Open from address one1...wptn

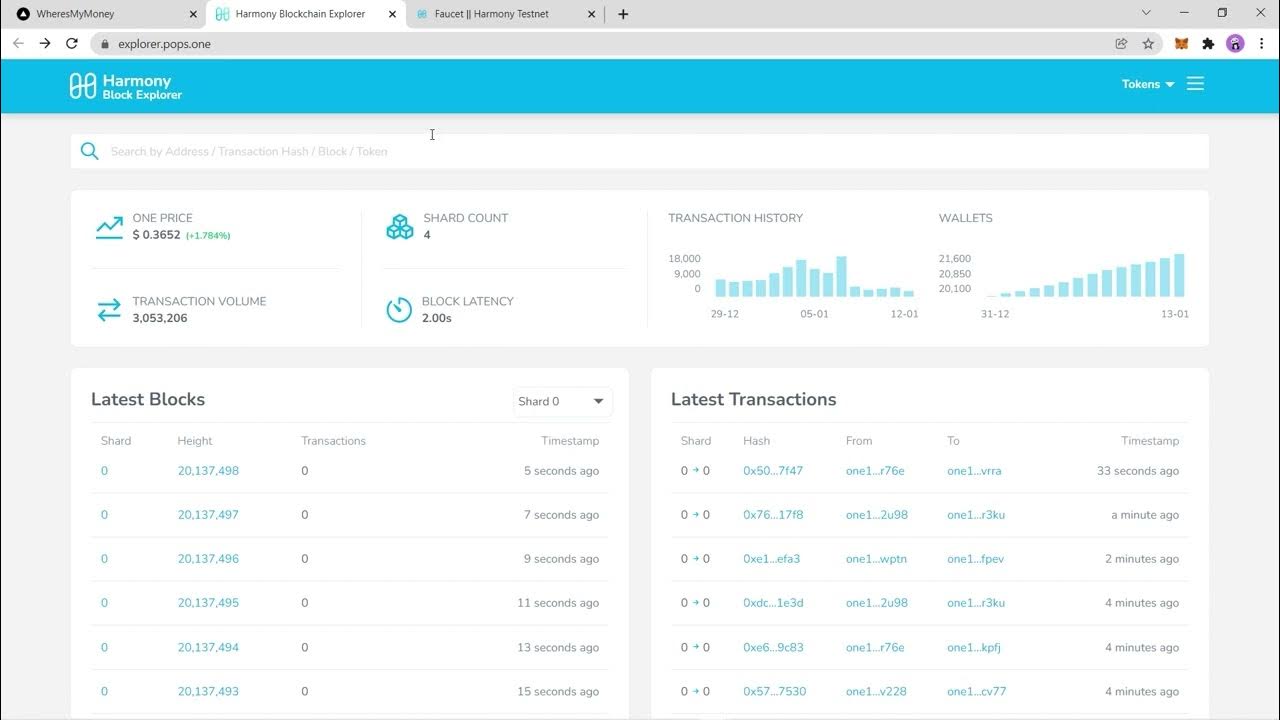(876, 559)
